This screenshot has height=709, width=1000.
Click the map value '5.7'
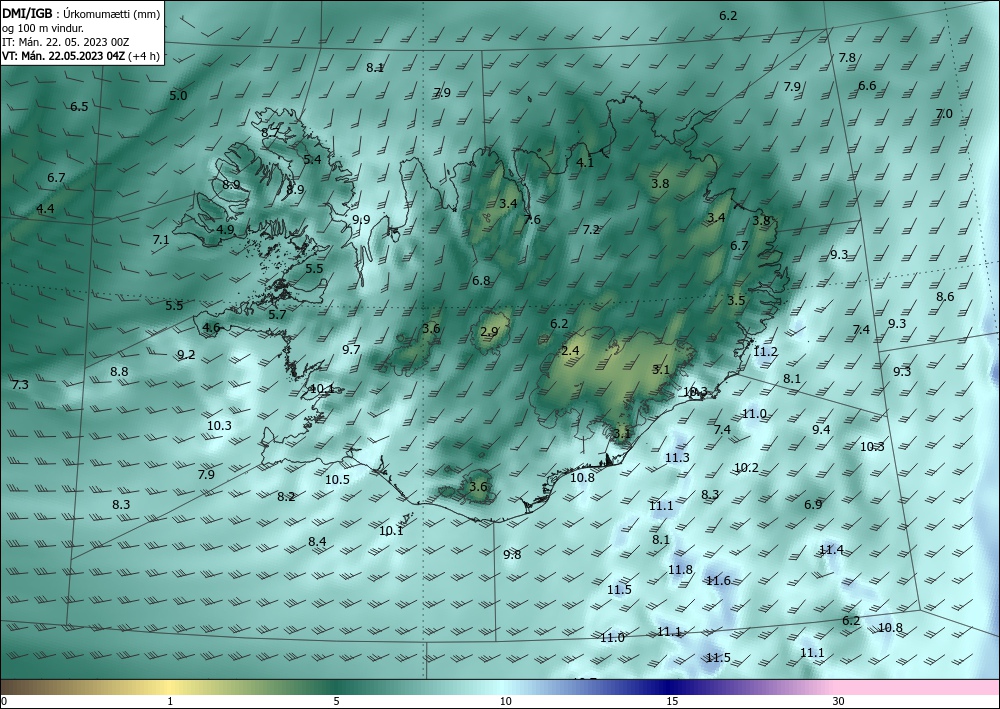[x=277, y=314]
